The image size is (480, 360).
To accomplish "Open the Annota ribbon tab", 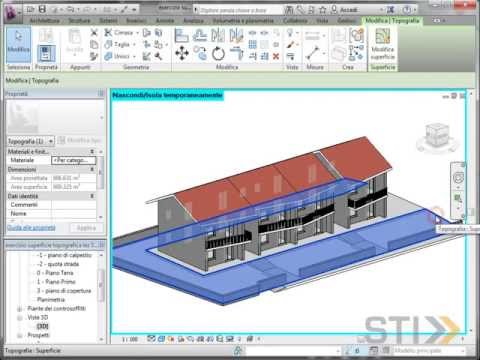I will [165, 21].
